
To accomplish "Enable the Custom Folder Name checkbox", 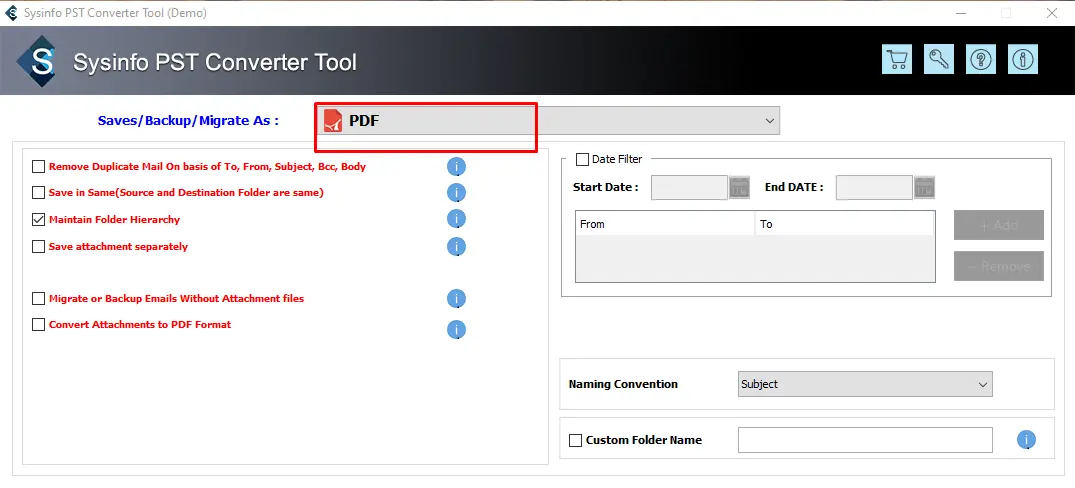I will coord(575,440).
